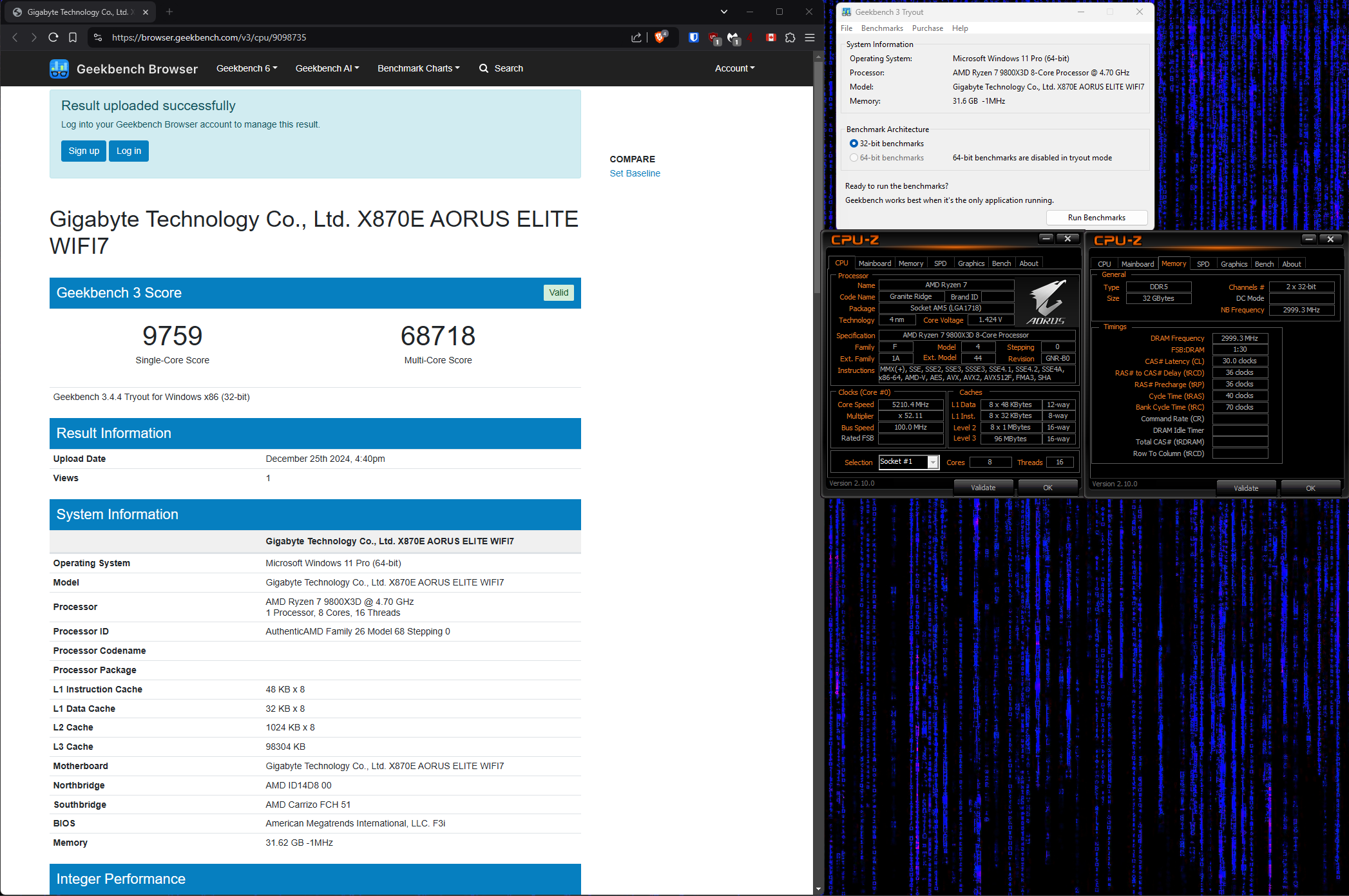Switch to Mainboard tab in left CPU-Z
Screen dimensions: 1349x896
point(875,263)
